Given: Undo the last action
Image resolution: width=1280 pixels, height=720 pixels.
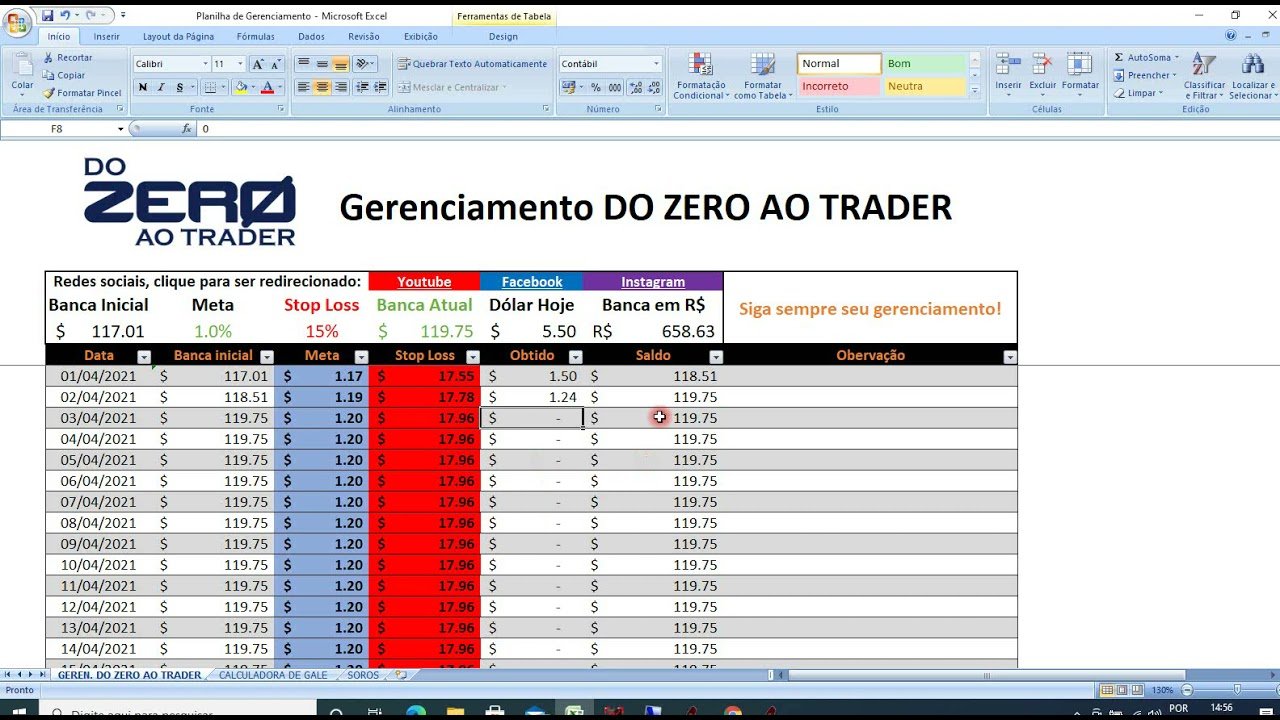Looking at the screenshot, I should (65, 16).
